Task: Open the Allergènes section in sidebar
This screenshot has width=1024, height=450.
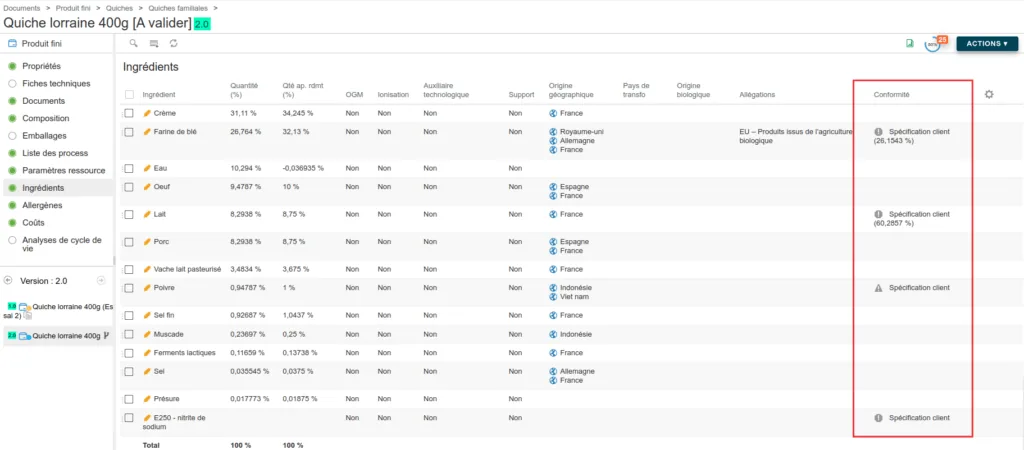Action: point(42,205)
